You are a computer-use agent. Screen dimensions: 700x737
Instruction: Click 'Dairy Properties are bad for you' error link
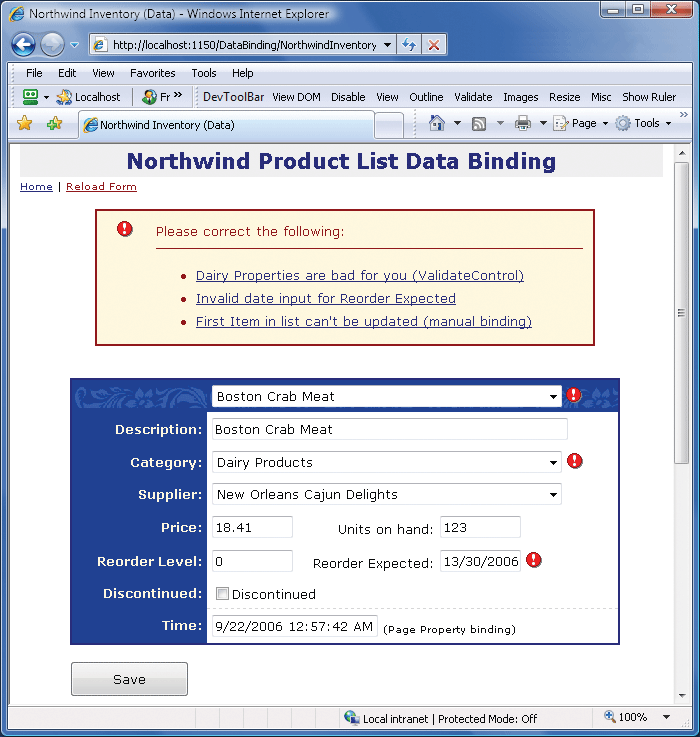tap(360, 275)
